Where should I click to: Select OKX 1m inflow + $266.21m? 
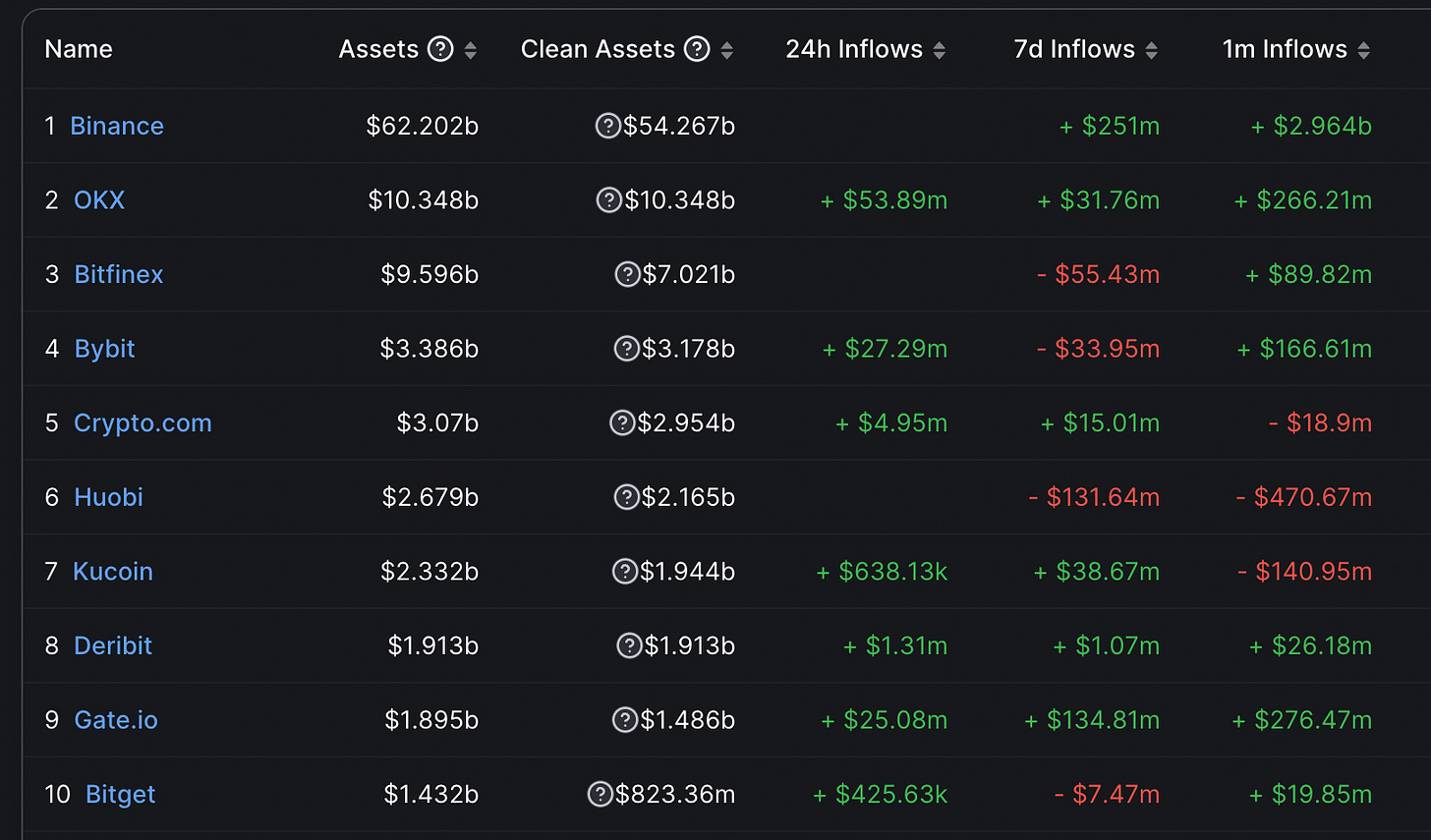coord(1303,200)
